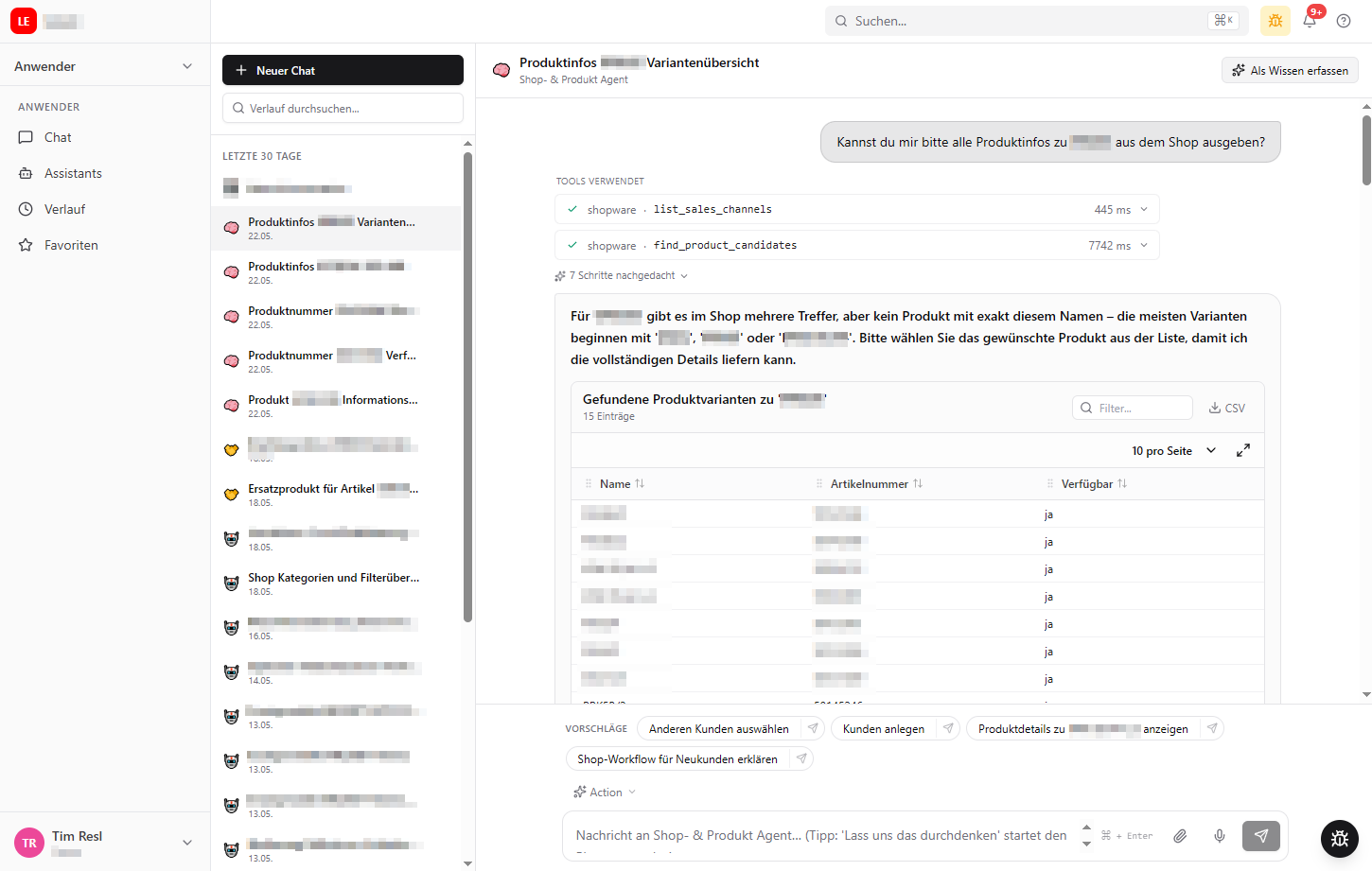1372x871 pixels.
Task: Expand the find_product_candidates tool row
Action: 856,245
